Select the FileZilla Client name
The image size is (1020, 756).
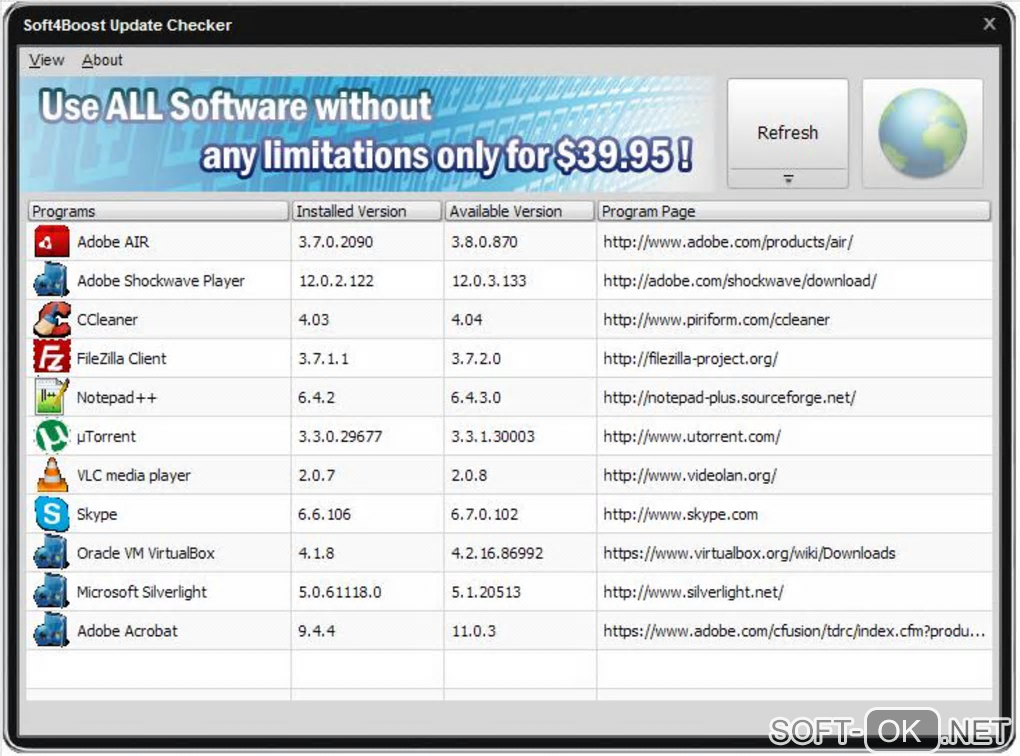[x=121, y=358]
